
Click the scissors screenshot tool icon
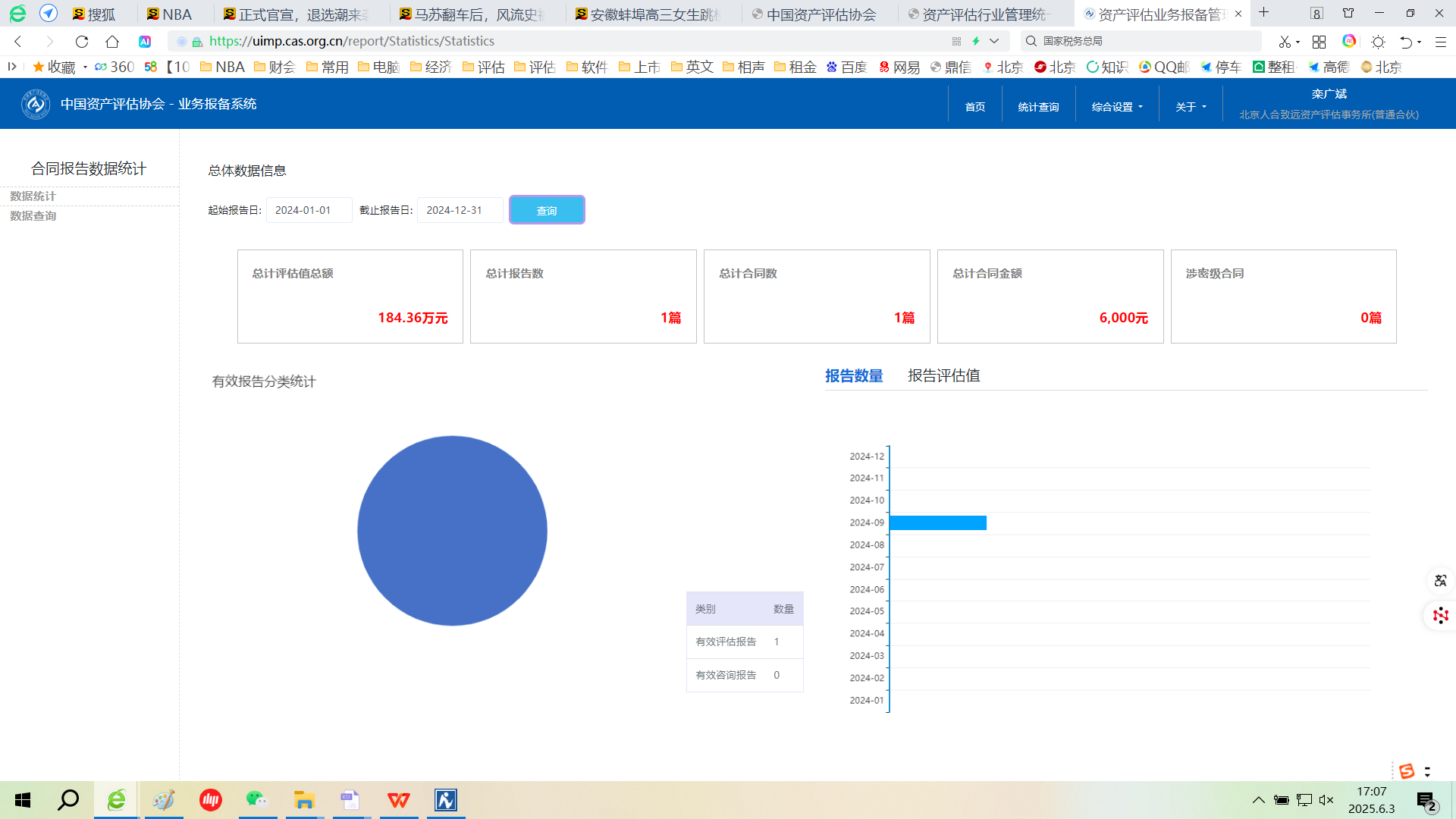click(x=1285, y=42)
